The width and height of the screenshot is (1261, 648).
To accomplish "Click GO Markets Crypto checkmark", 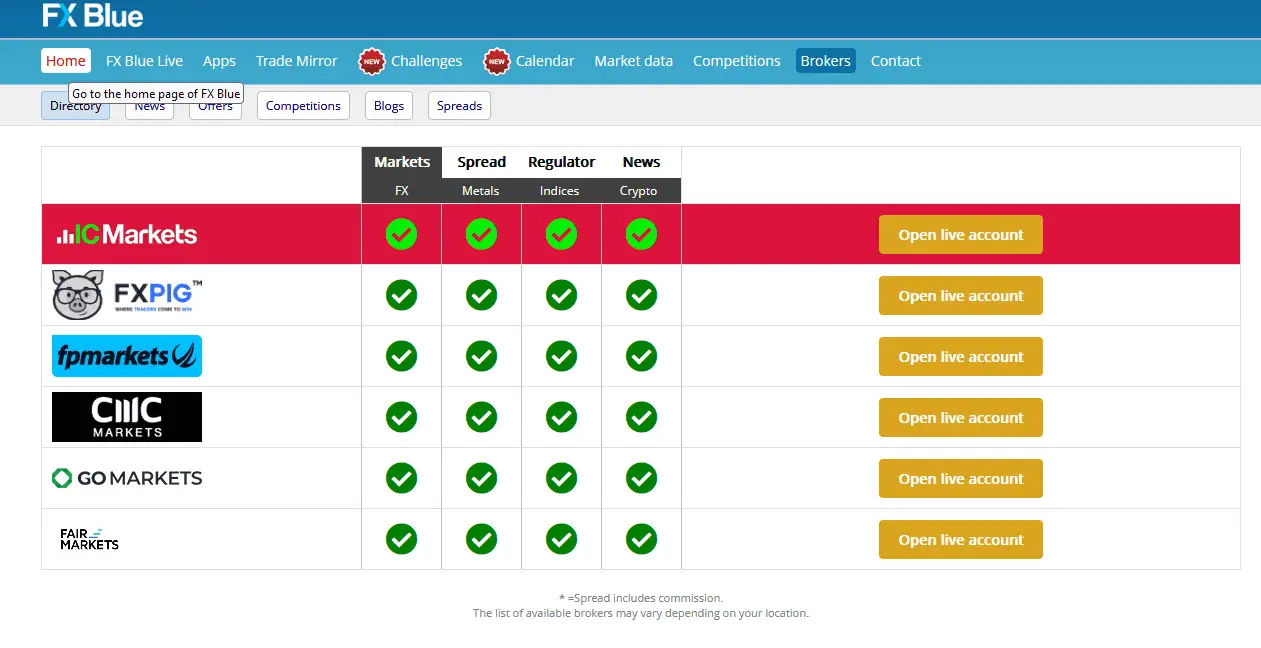I will (641, 478).
